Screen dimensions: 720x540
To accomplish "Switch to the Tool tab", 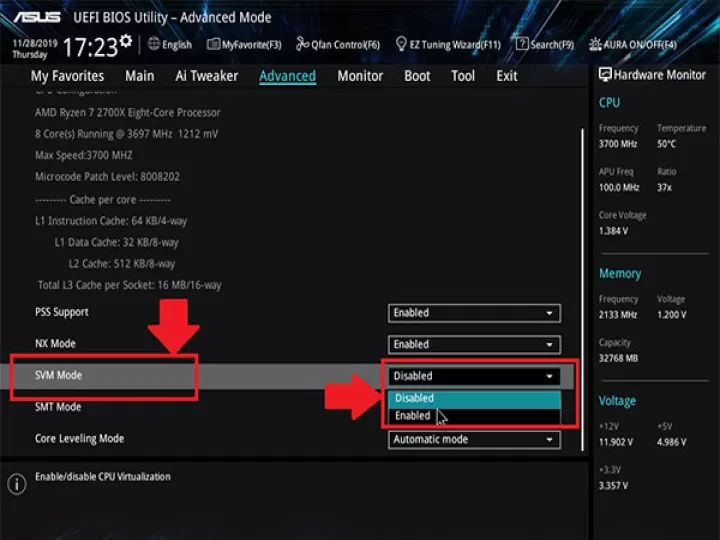I will [463, 76].
